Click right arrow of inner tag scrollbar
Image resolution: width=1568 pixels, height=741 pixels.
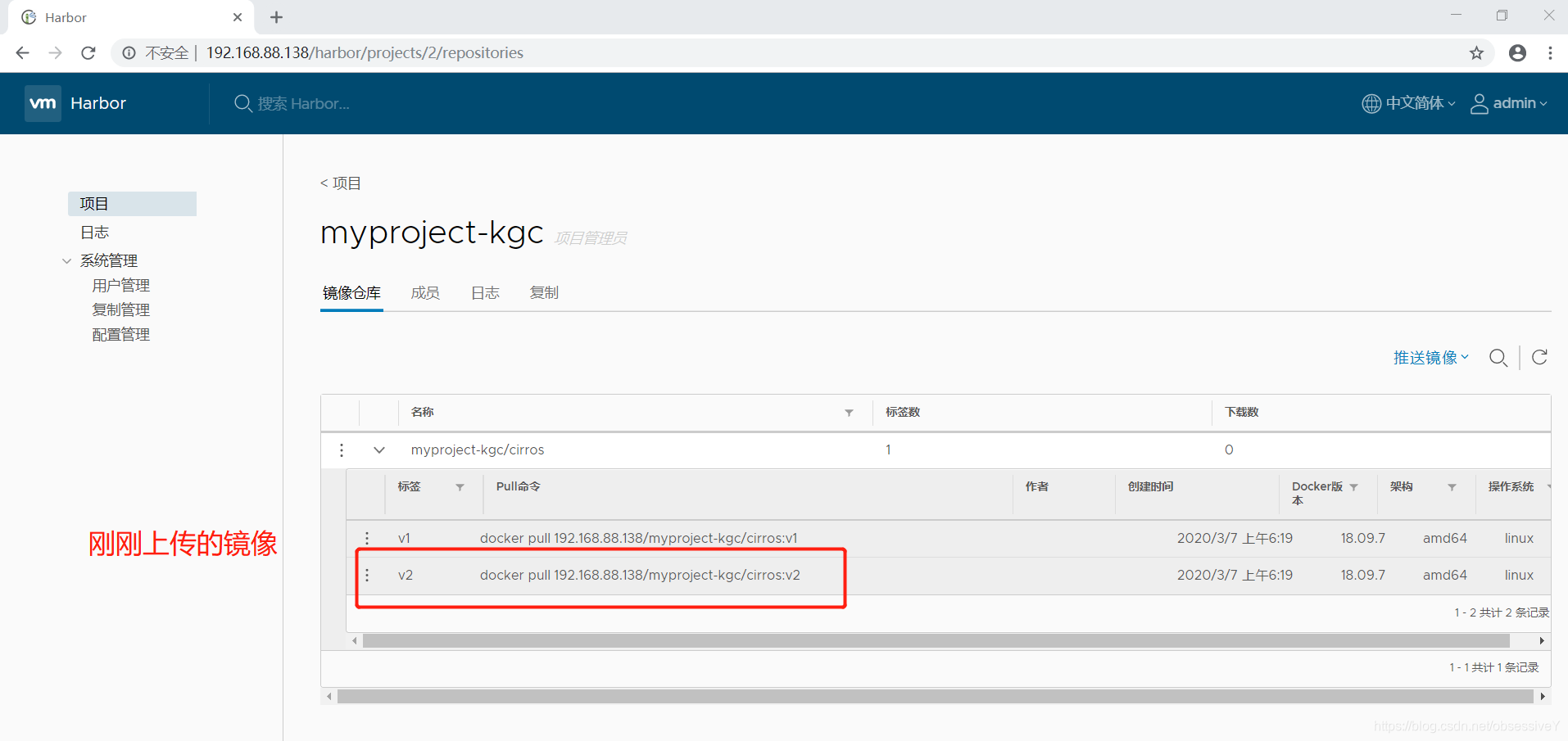pos(1542,641)
